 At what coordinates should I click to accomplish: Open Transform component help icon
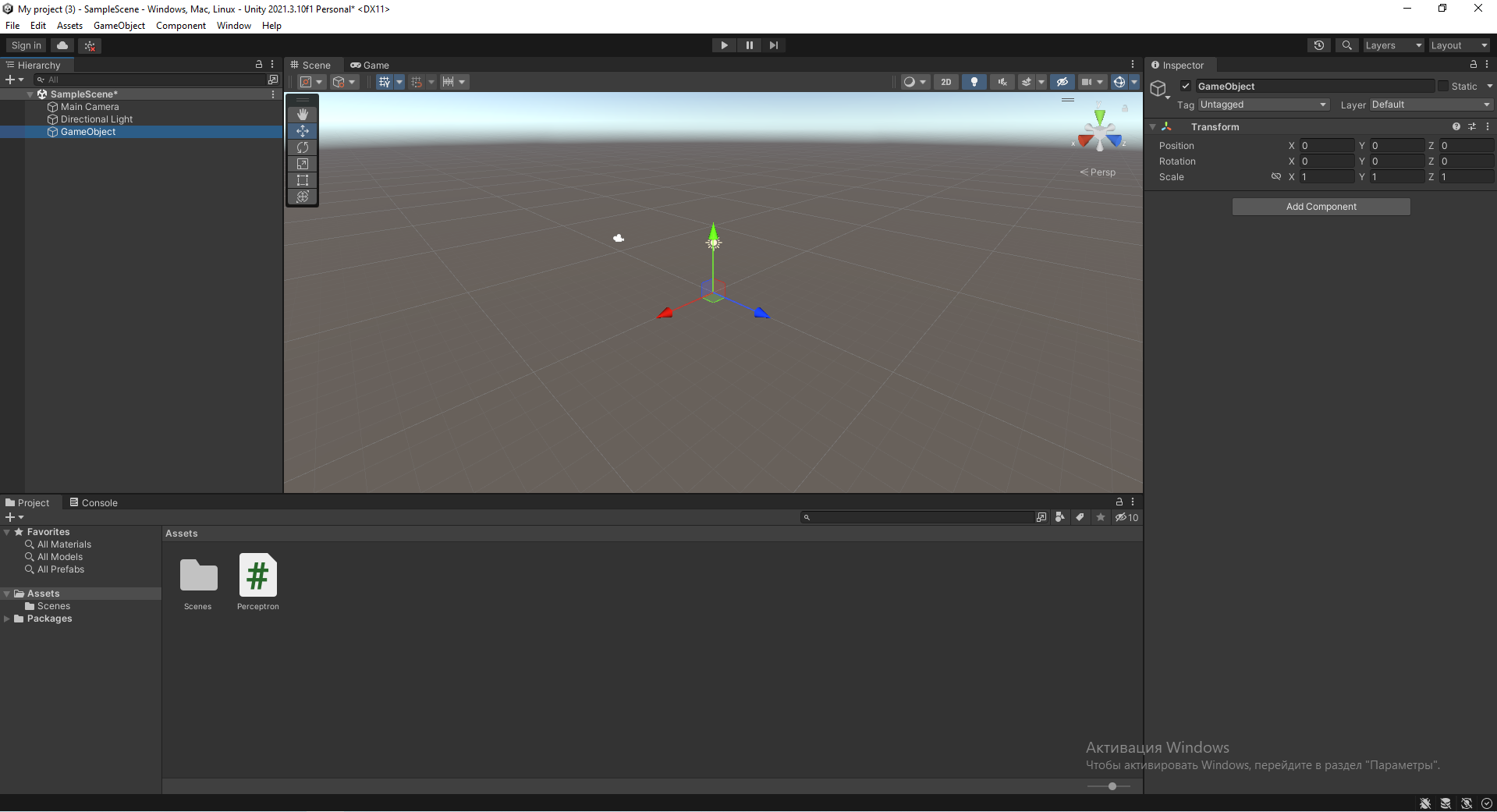1456,126
